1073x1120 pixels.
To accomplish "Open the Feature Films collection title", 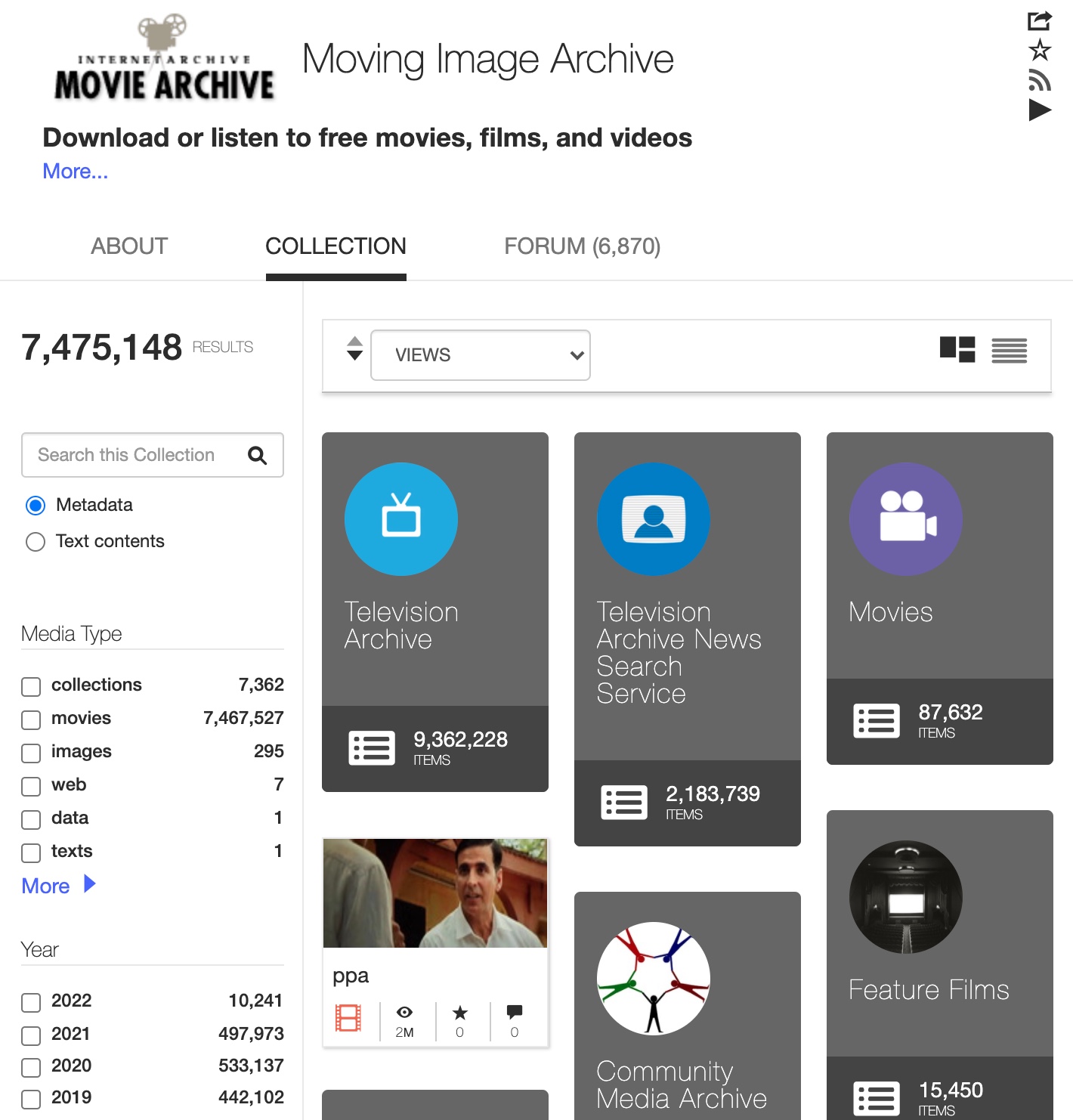I will (929, 990).
